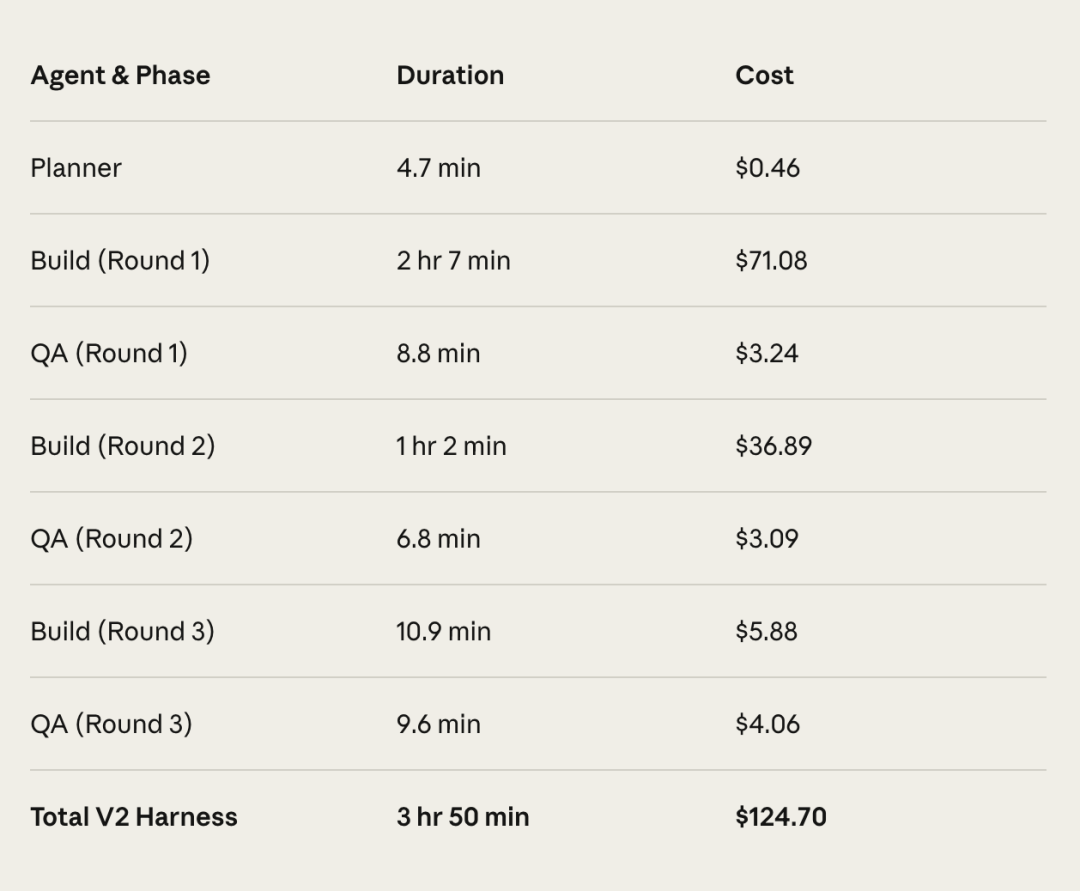Select the 2 hr 7 min duration
Image resolution: width=1080 pixels, height=891 pixels.
point(453,261)
